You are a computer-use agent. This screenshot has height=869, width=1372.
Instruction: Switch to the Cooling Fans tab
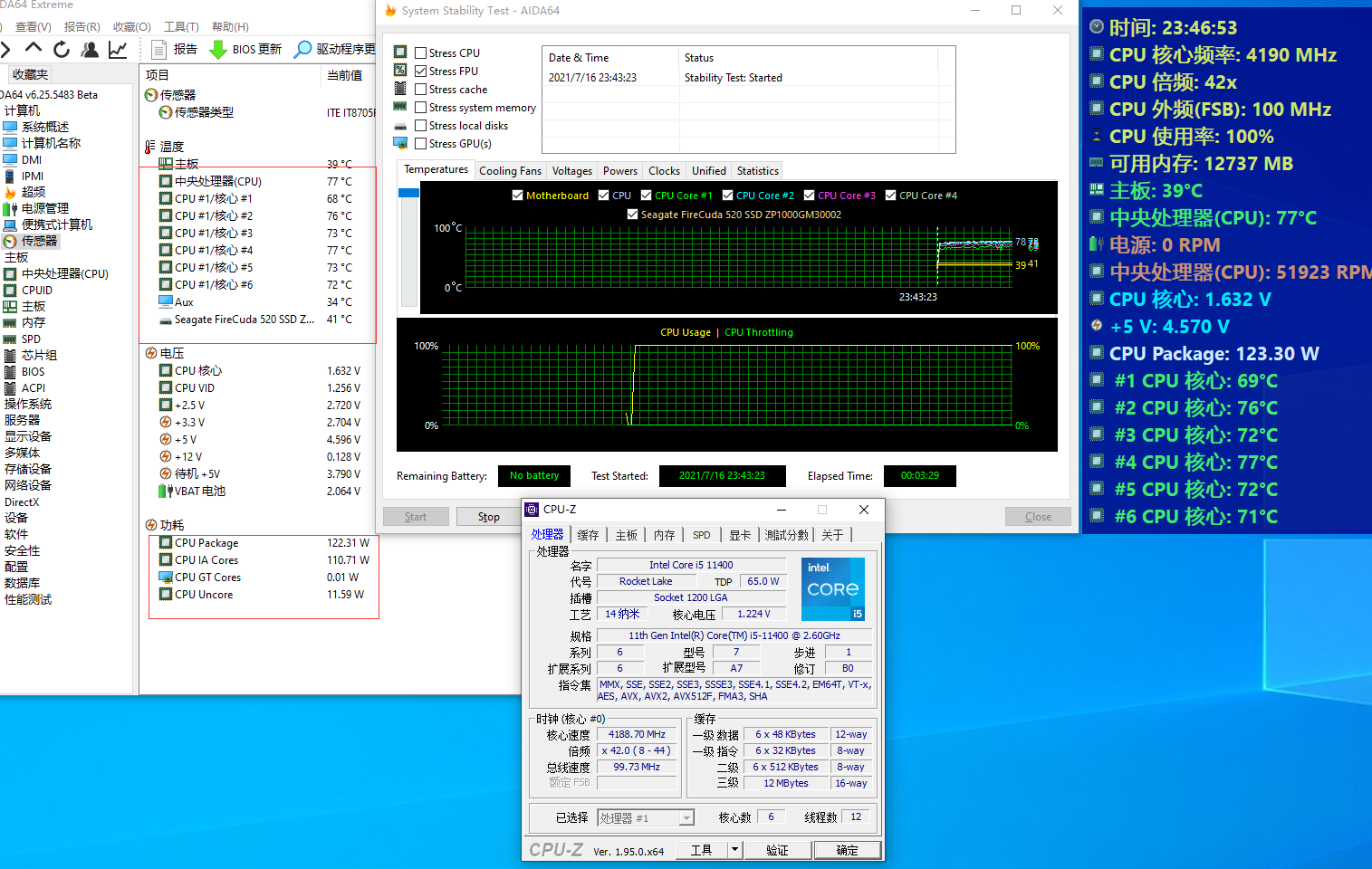pyautogui.click(x=510, y=171)
